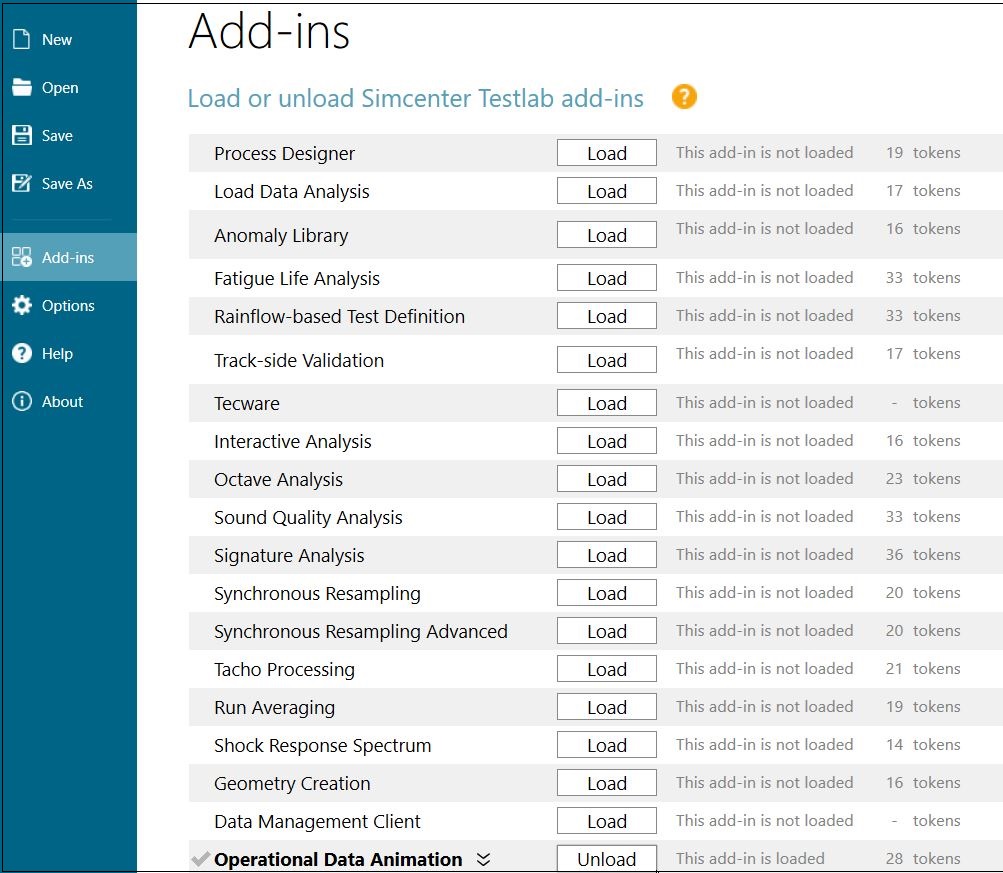This screenshot has width=1003, height=873.
Task: Load the Octave Analysis add-in
Action: click(606, 480)
